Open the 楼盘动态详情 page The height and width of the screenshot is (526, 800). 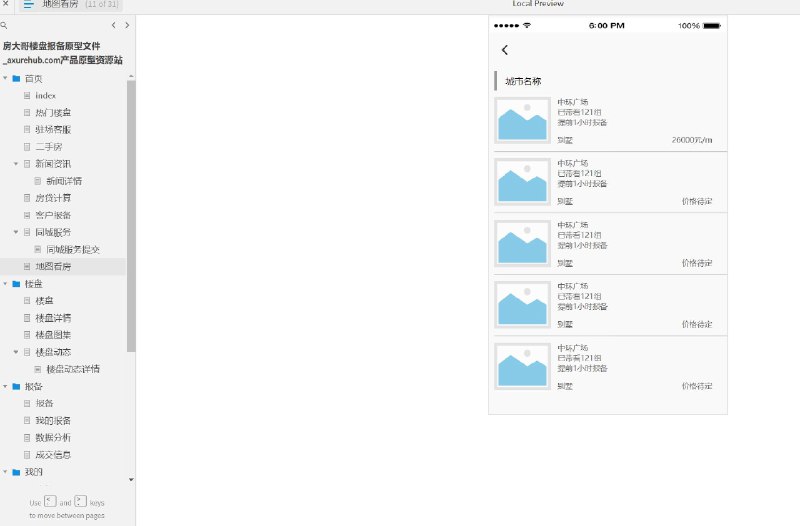pyautogui.click(x=72, y=369)
